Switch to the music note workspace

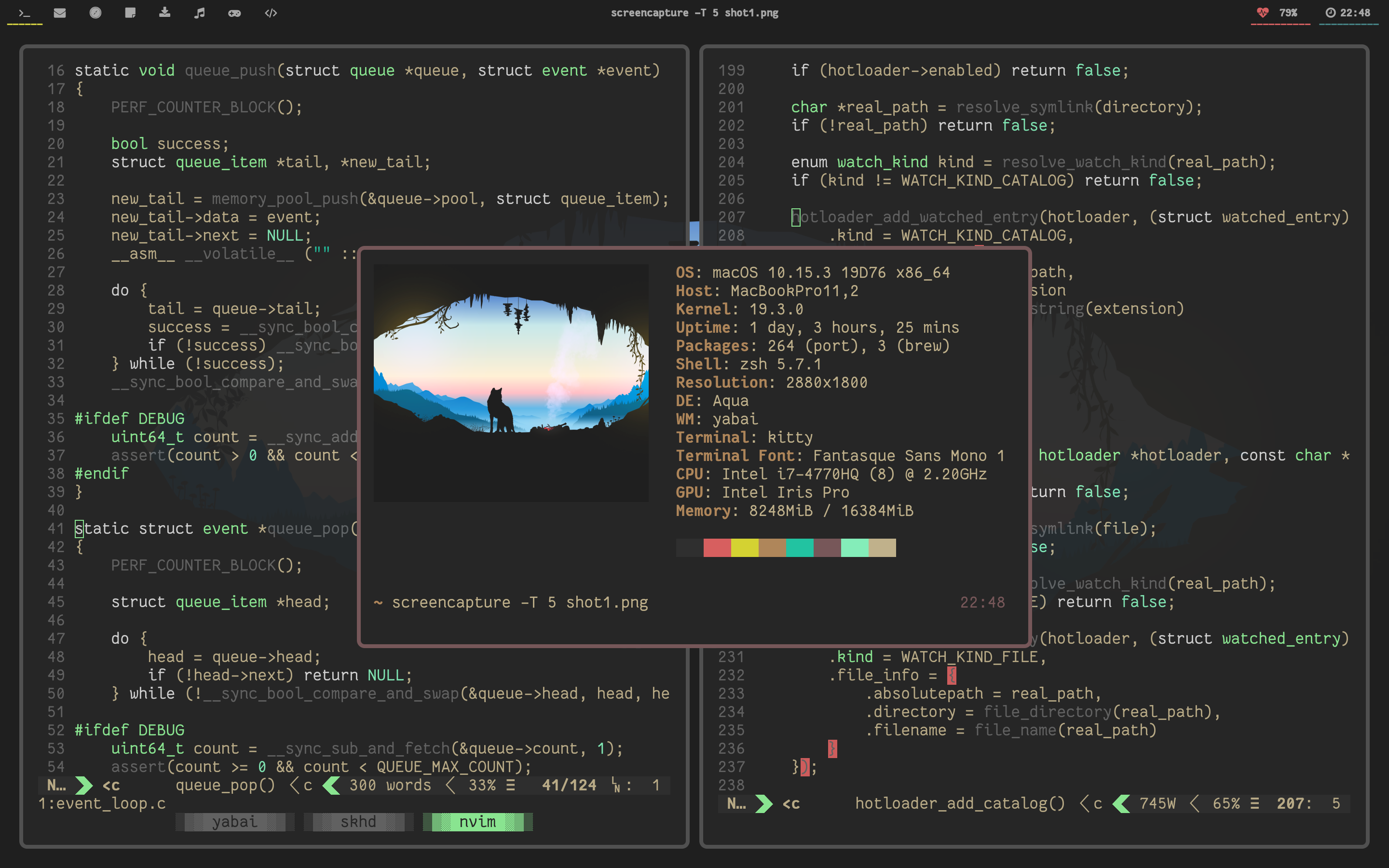pos(199,13)
